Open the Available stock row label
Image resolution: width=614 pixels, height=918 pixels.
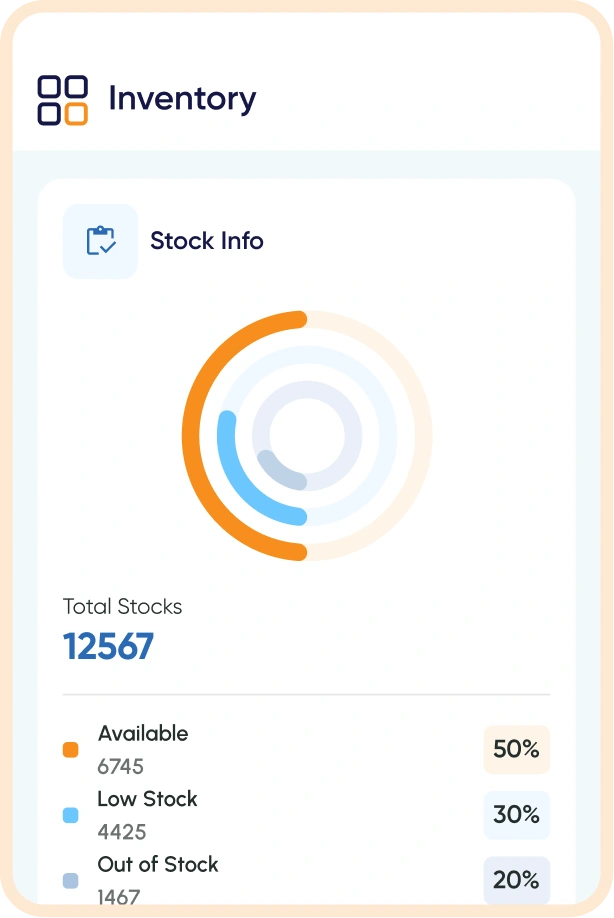[143, 734]
